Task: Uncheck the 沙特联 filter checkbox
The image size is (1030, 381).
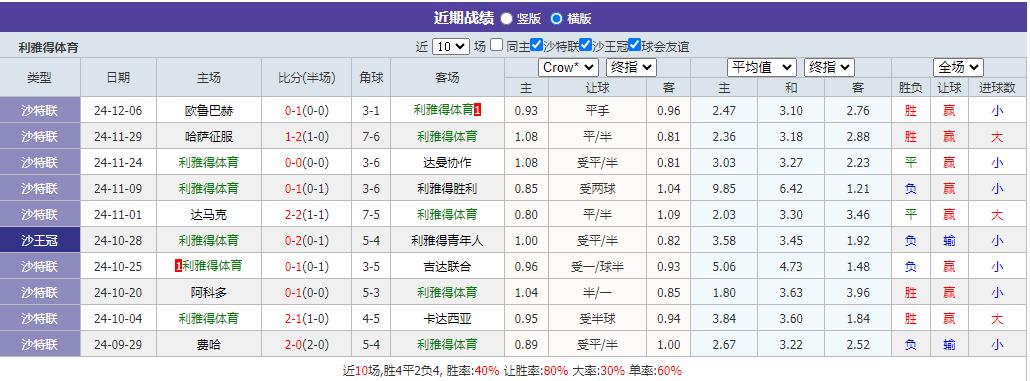Action: pyautogui.click(x=537, y=45)
